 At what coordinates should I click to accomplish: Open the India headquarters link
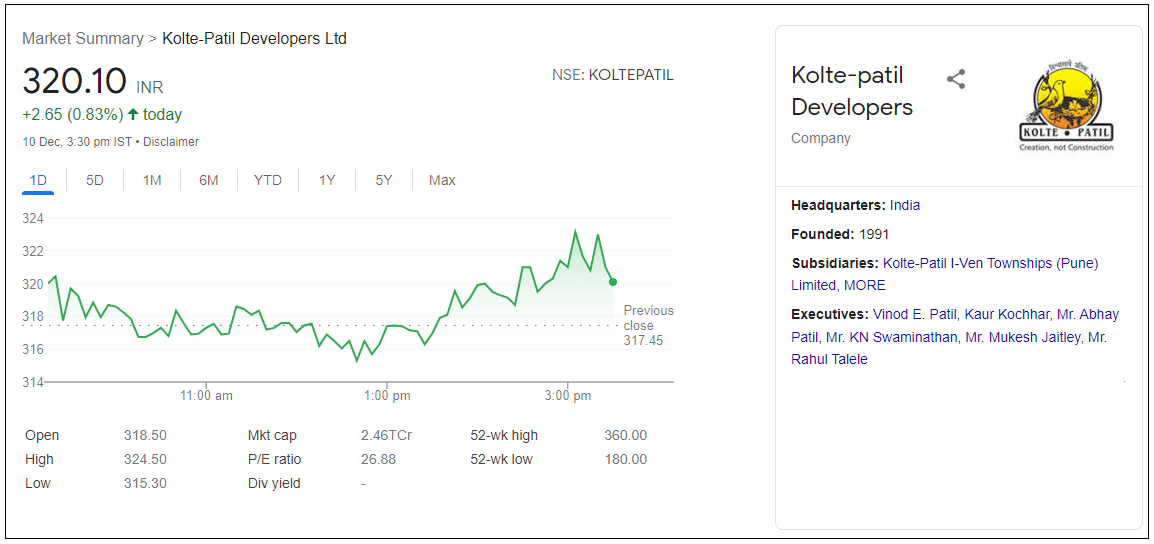click(x=905, y=205)
